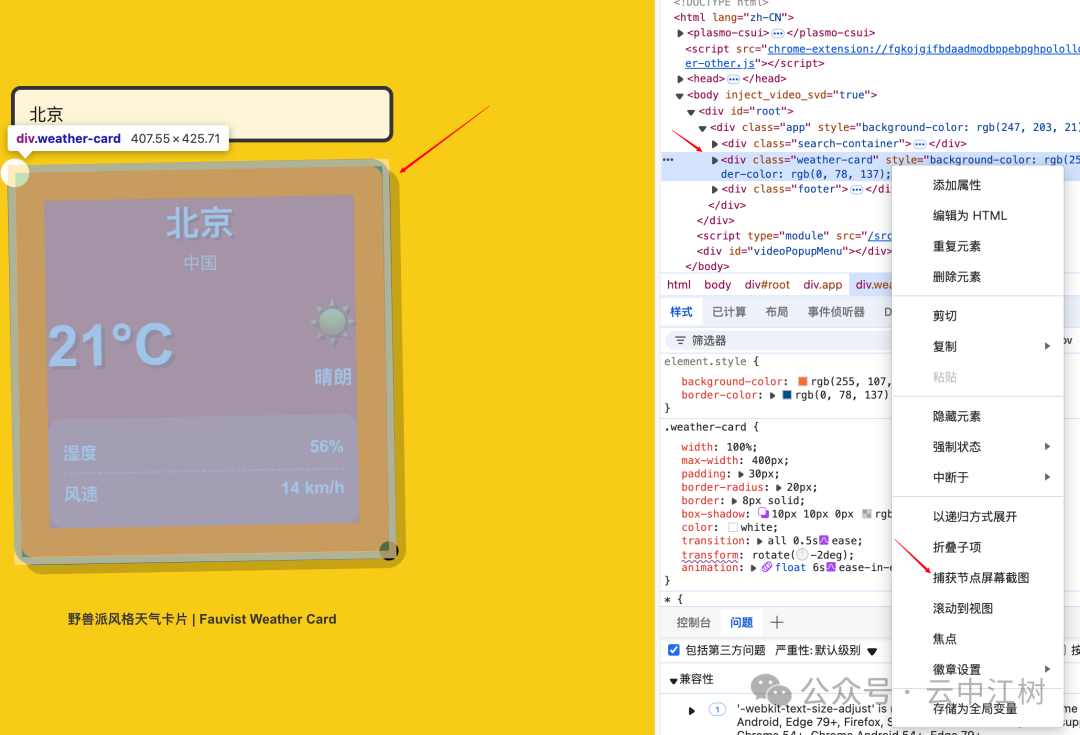This screenshot has height=735, width=1080.
Task: Click the html breadcrumb
Action: [678, 284]
